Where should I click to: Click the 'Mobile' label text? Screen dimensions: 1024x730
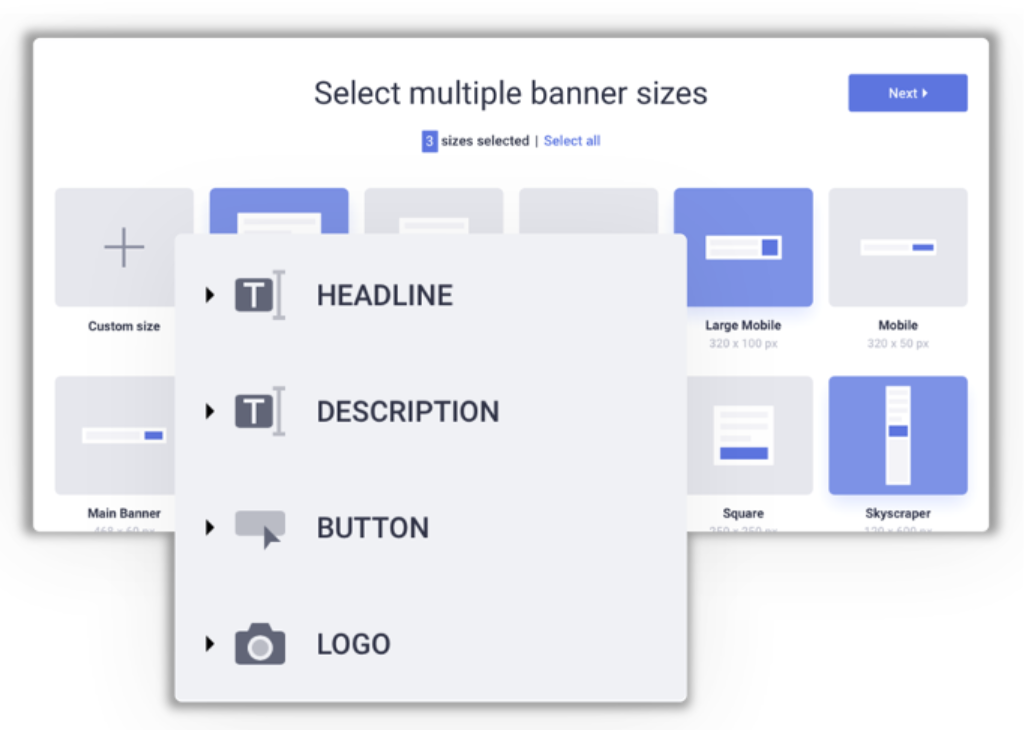(x=898, y=325)
